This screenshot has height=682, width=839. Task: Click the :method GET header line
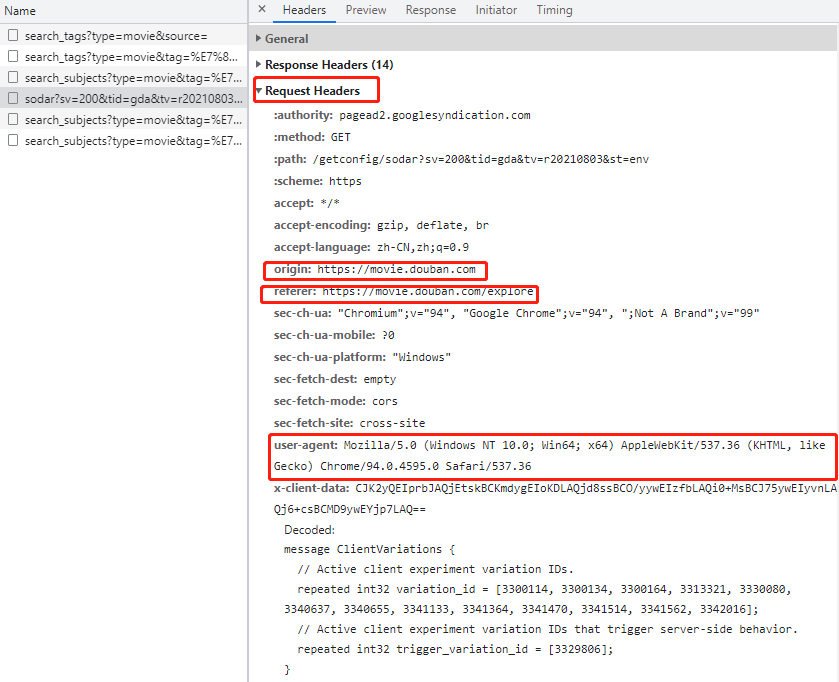tap(312, 137)
